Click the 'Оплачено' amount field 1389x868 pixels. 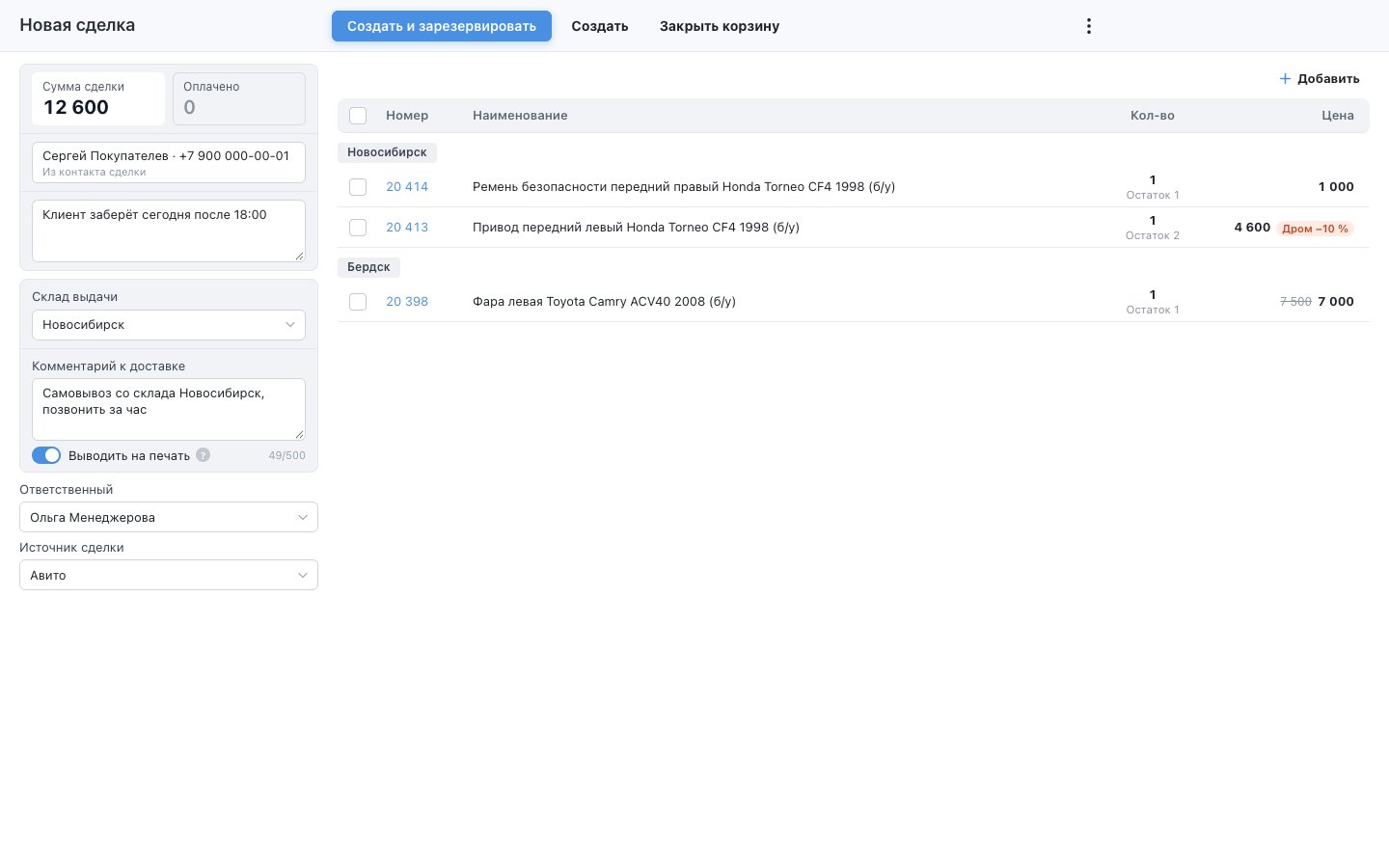click(x=239, y=98)
